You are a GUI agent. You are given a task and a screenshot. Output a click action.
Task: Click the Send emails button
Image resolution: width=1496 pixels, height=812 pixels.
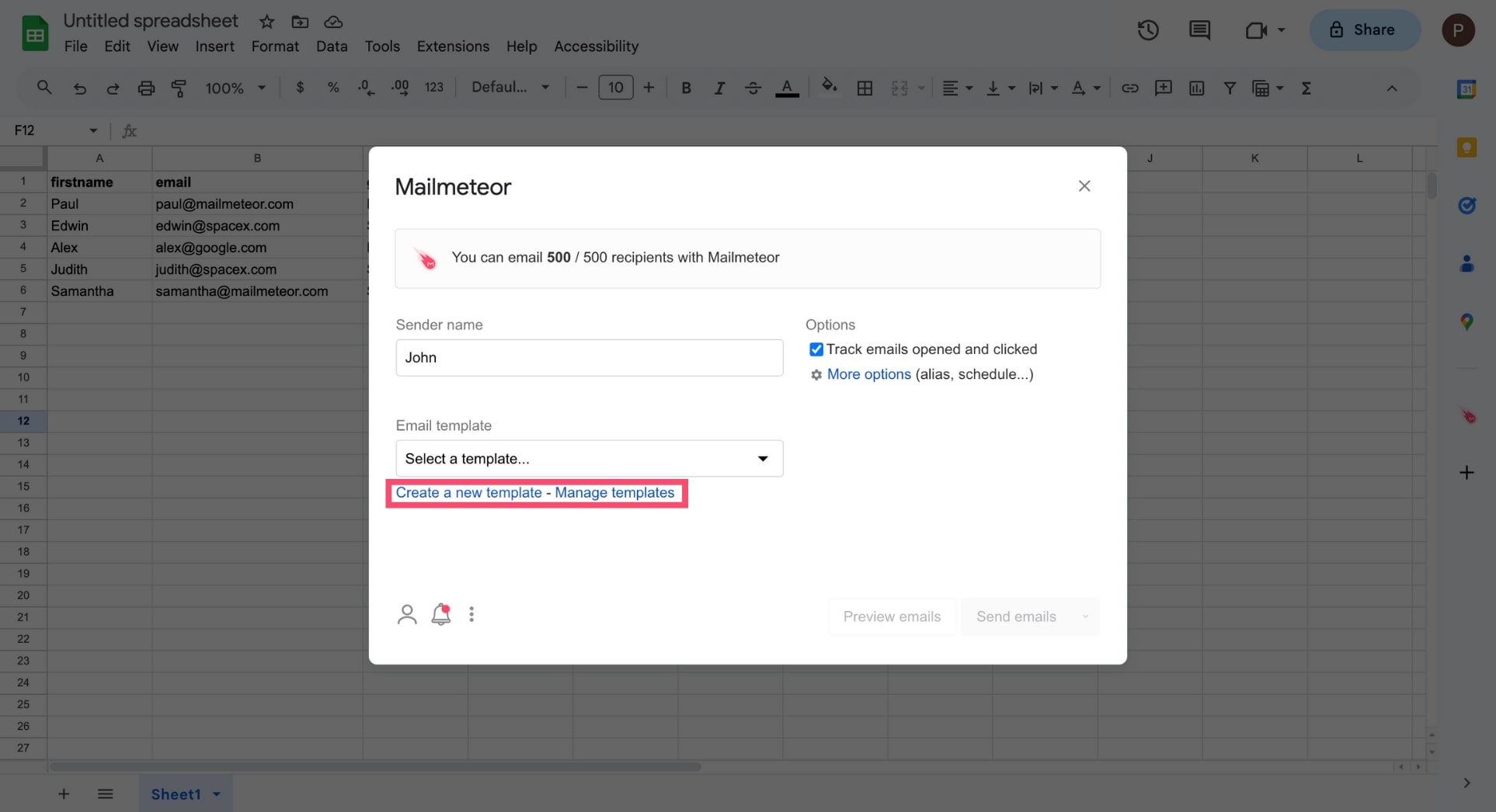(x=1016, y=616)
